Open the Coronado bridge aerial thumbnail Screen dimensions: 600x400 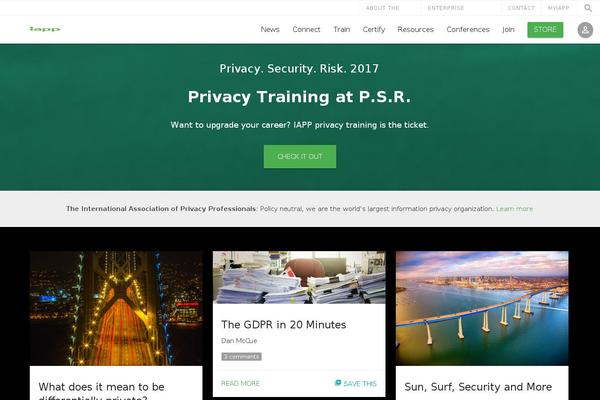tap(482, 308)
